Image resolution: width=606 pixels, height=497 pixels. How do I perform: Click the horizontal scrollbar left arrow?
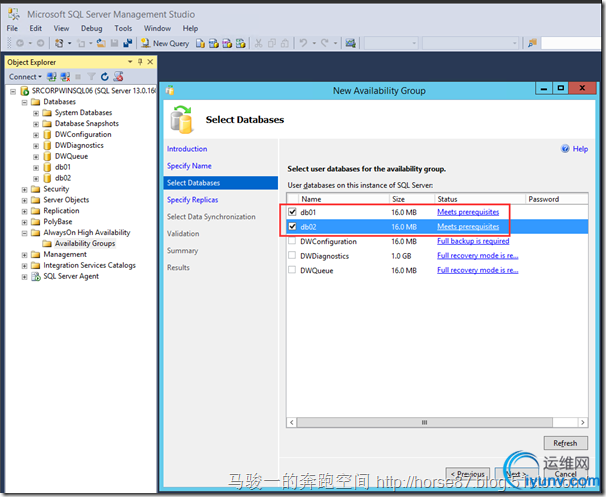click(x=292, y=422)
